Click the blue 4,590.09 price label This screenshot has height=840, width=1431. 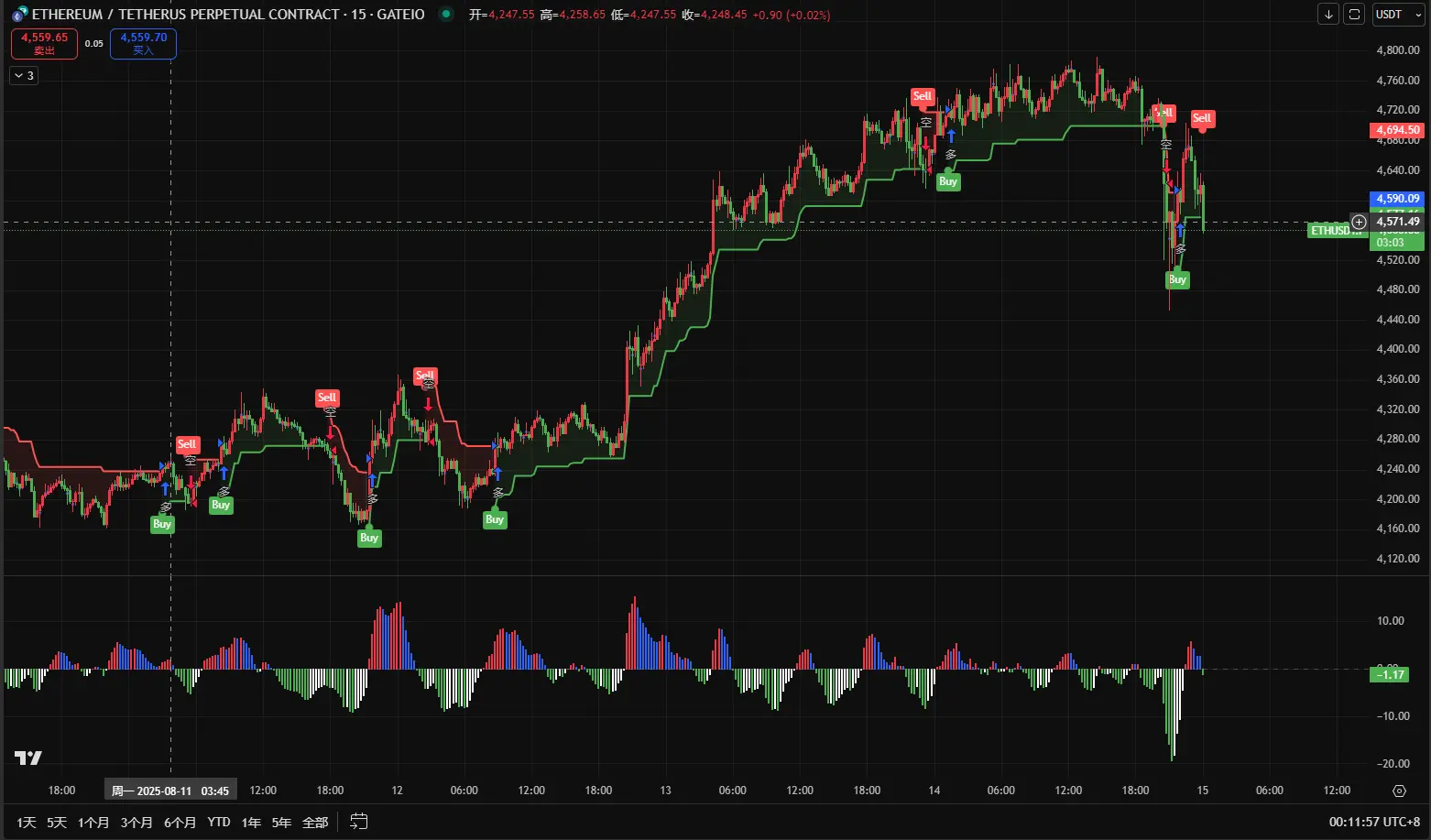[1397, 199]
